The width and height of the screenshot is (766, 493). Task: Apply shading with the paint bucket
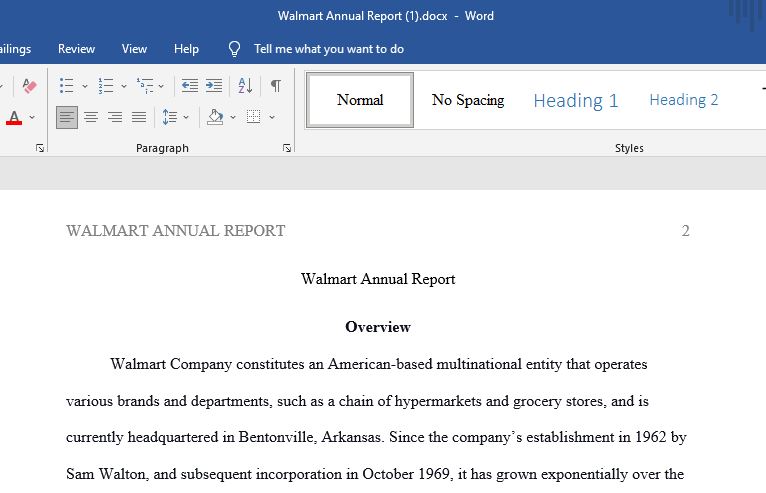click(x=215, y=117)
